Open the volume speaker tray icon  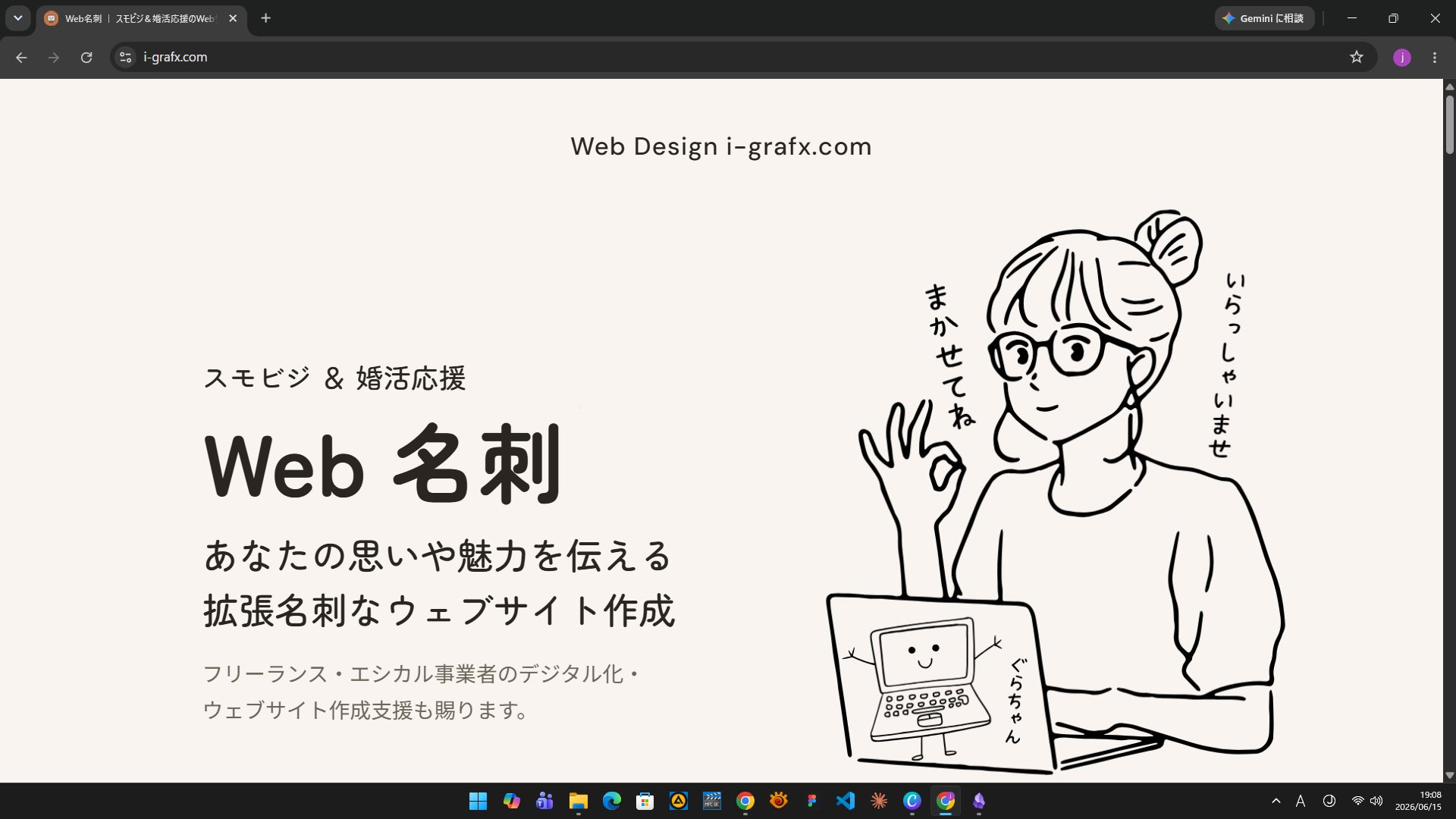click(x=1376, y=801)
